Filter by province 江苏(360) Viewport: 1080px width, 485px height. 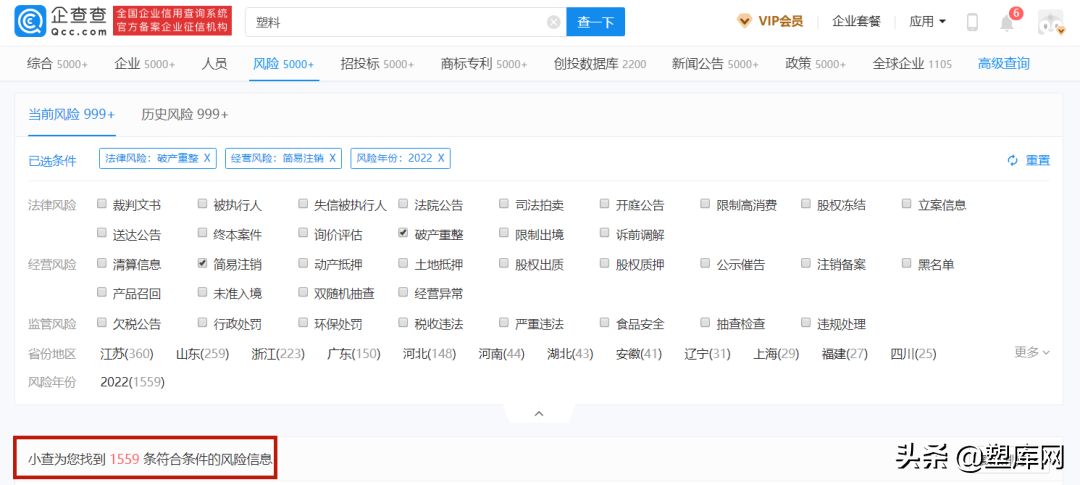tap(127, 354)
